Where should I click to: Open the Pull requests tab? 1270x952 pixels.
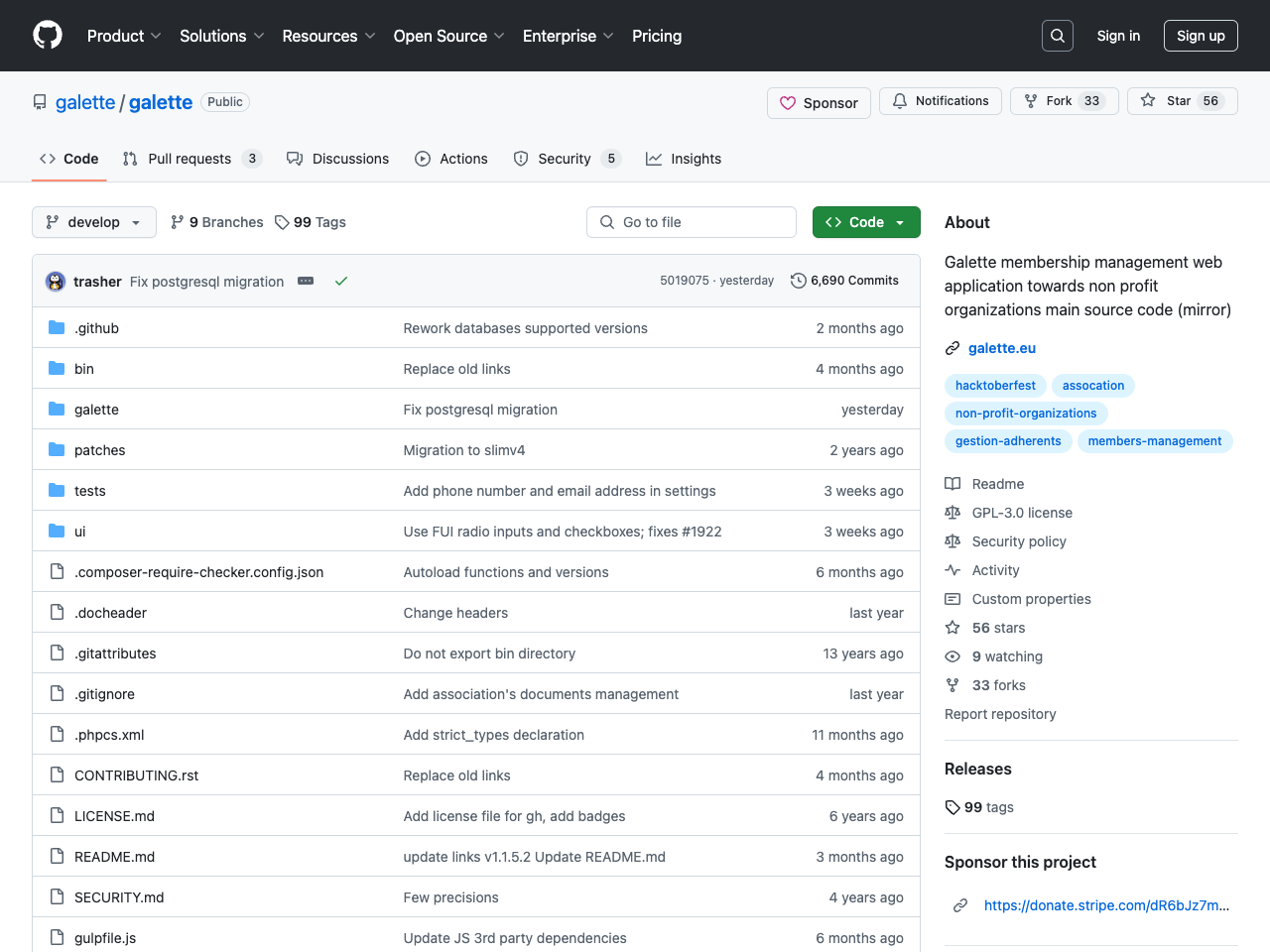click(191, 159)
